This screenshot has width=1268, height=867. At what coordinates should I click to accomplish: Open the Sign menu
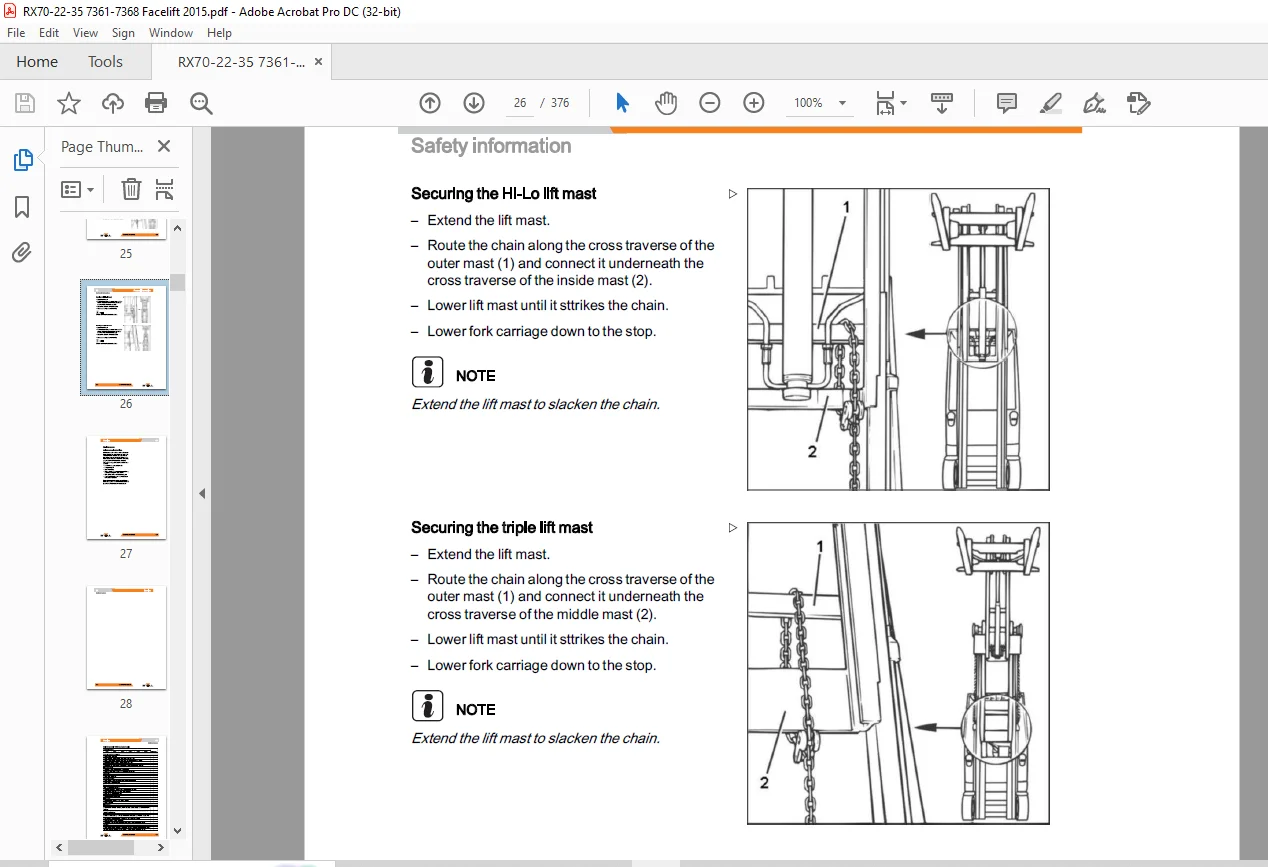point(123,33)
